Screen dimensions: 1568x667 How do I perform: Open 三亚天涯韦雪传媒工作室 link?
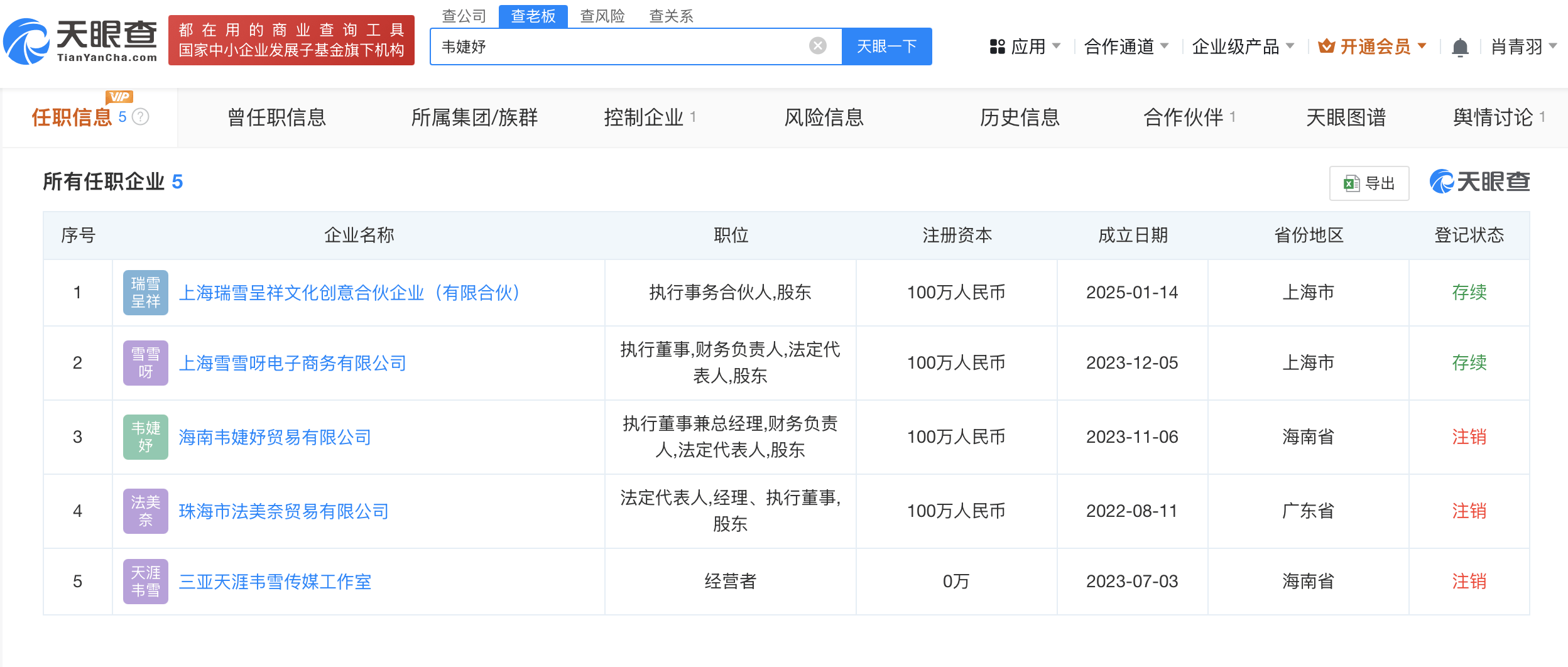(x=275, y=582)
